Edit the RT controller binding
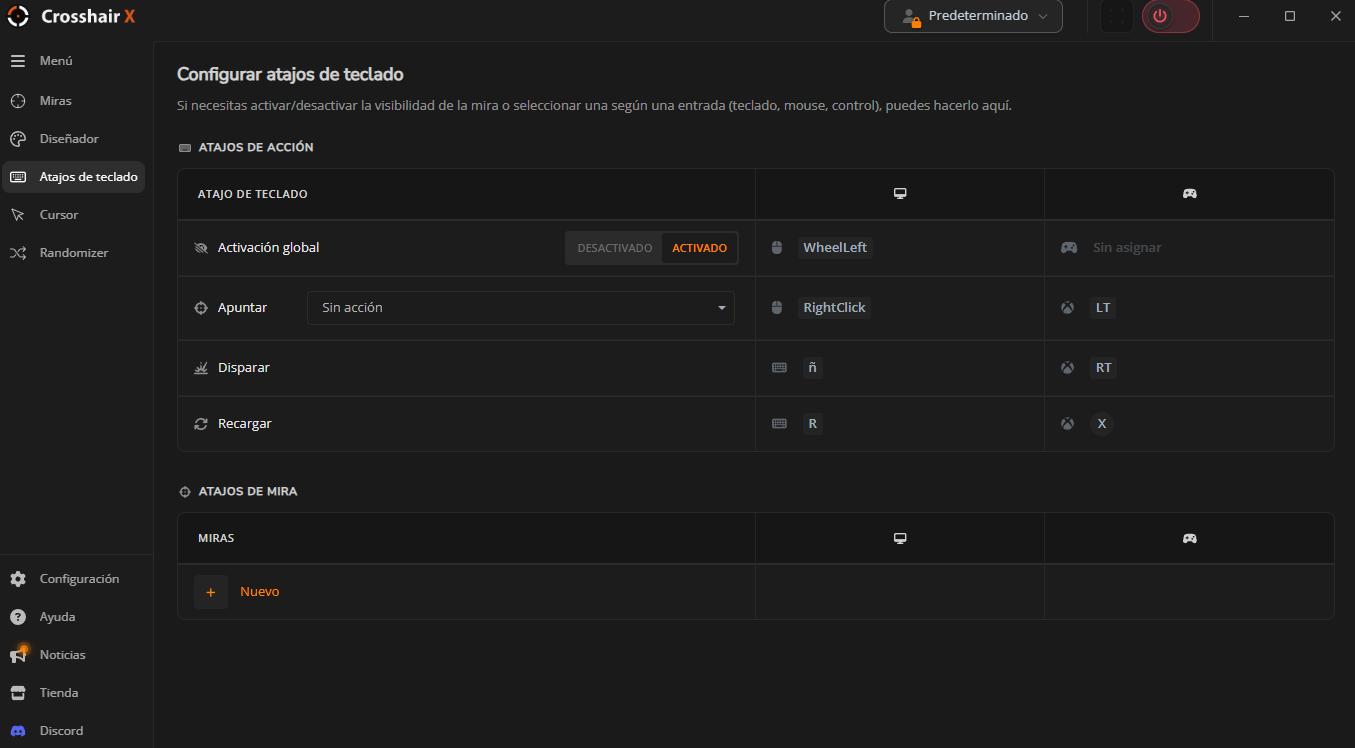The width and height of the screenshot is (1355, 748). (x=1103, y=368)
